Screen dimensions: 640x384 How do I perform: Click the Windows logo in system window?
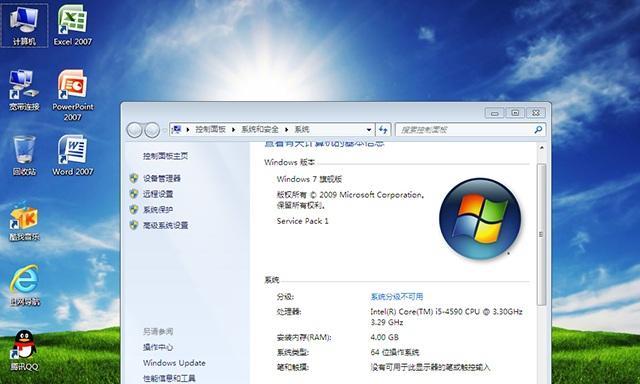point(480,218)
